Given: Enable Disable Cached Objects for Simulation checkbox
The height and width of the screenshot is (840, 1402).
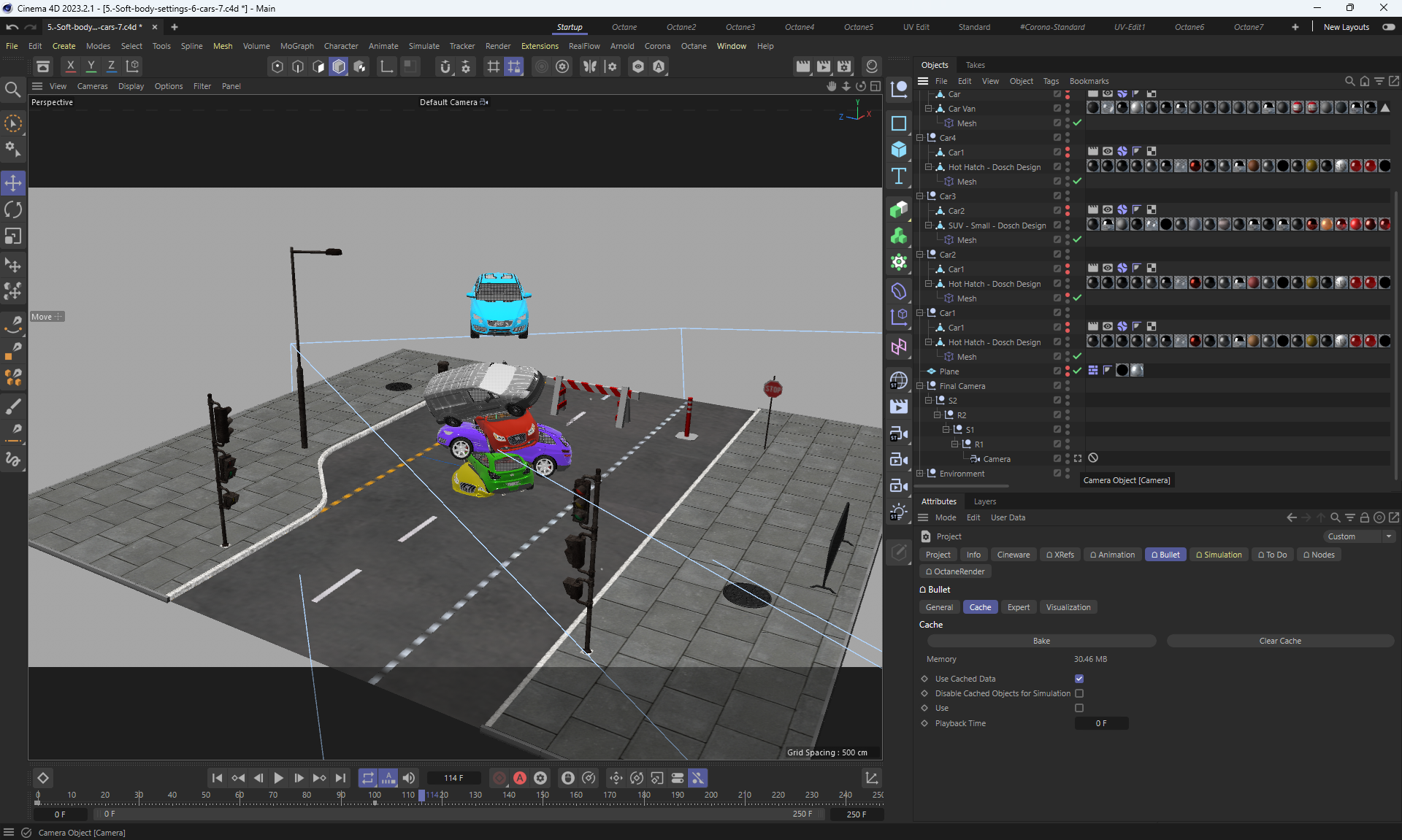Looking at the screenshot, I should 1079,693.
